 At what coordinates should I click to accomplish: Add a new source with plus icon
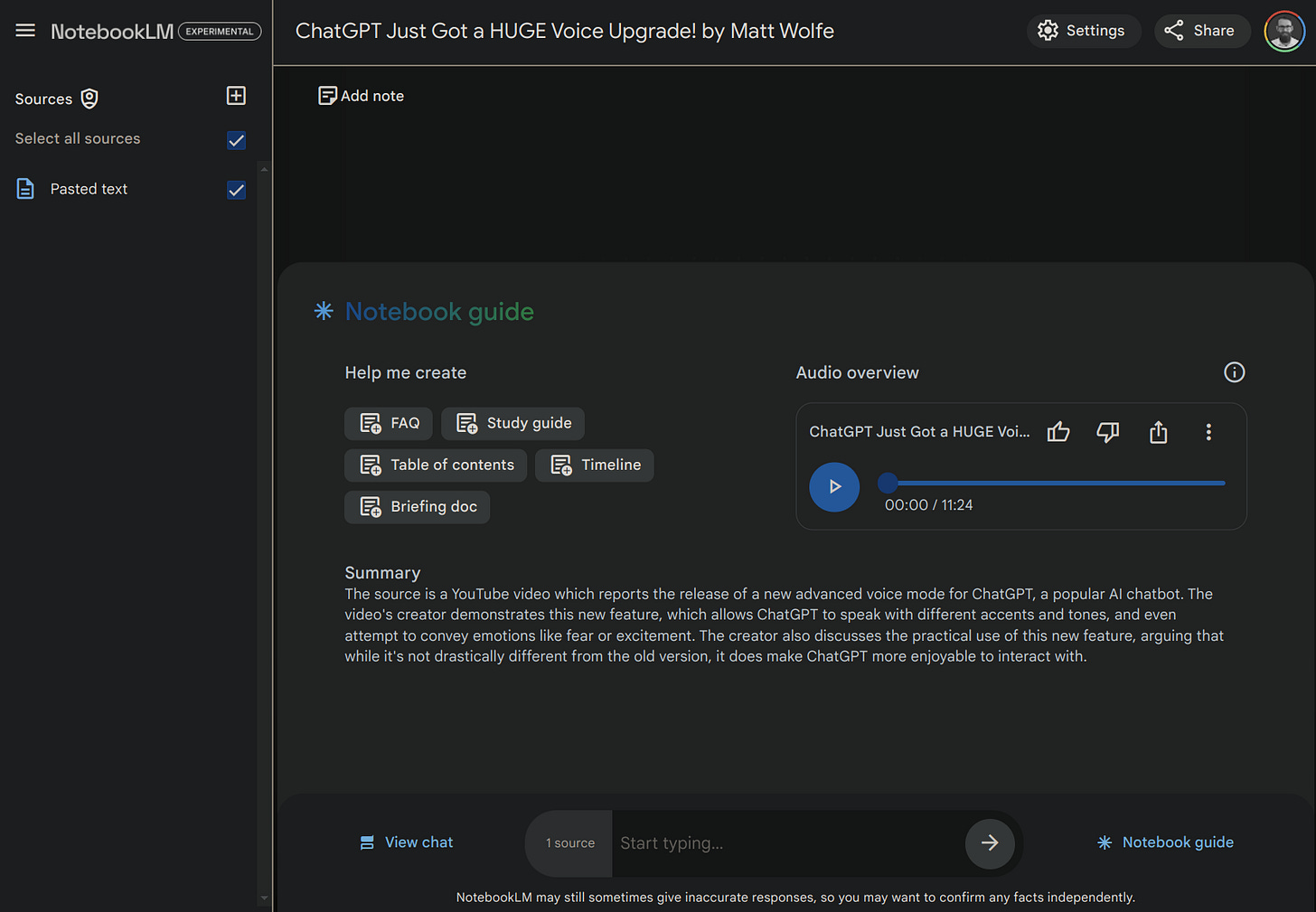[x=236, y=96]
